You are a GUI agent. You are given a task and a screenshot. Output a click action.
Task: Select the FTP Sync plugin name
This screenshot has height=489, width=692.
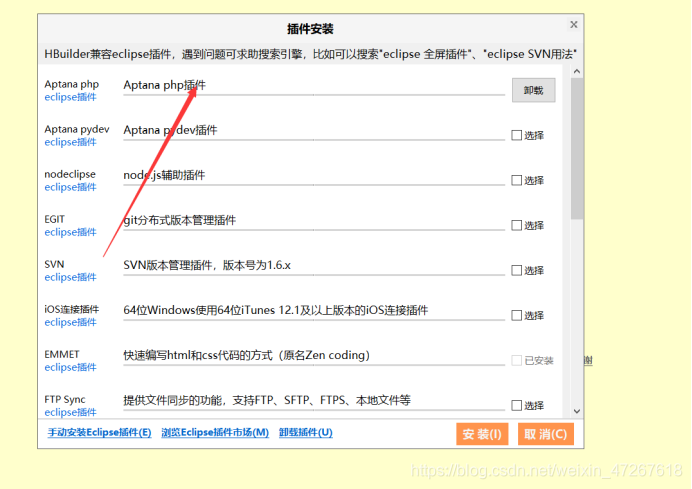[x=64, y=399]
